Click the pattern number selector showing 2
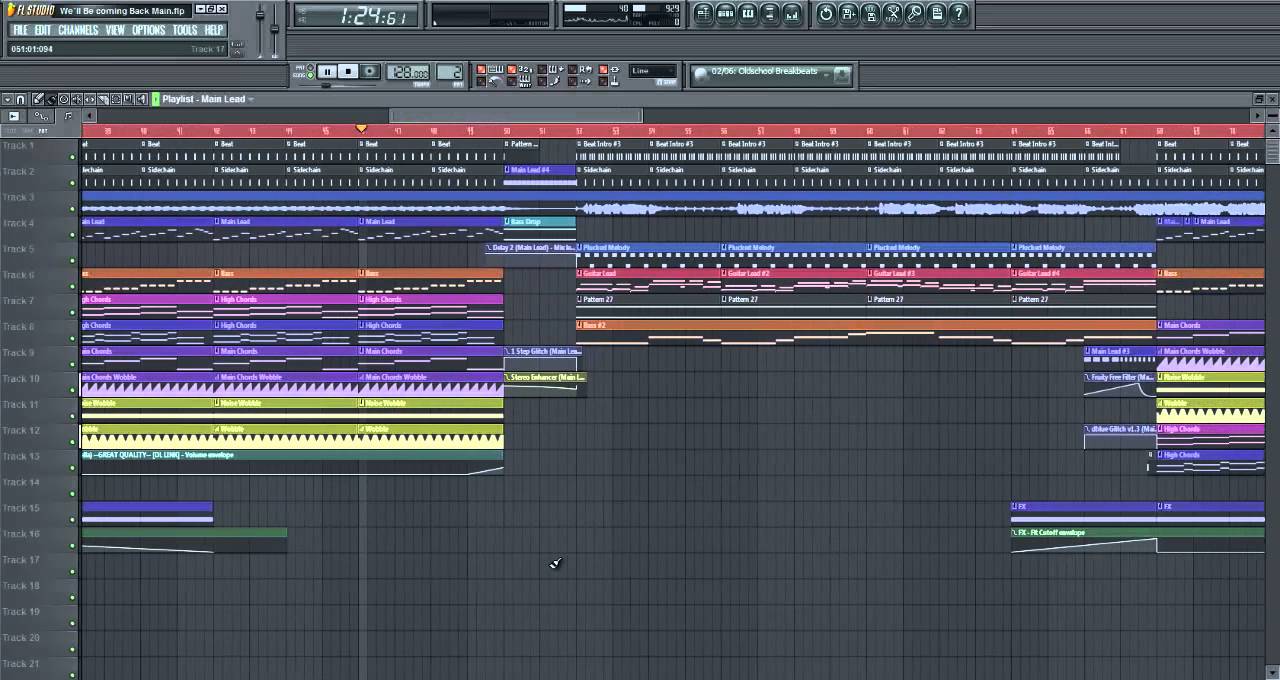Image resolution: width=1280 pixels, height=680 pixels. tap(450, 72)
